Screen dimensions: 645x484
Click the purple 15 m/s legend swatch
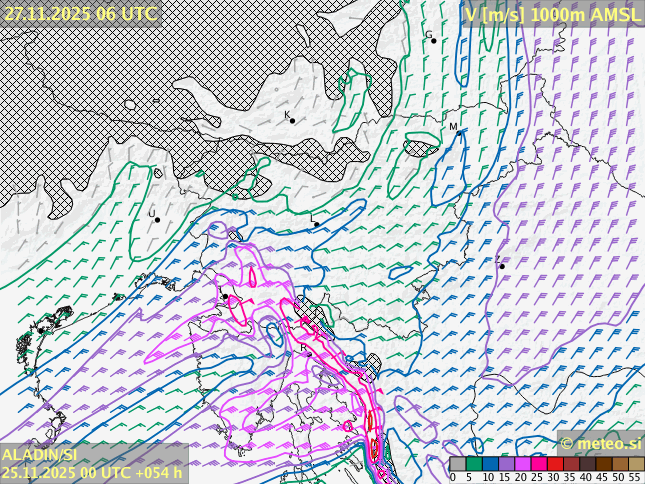point(506,464)
